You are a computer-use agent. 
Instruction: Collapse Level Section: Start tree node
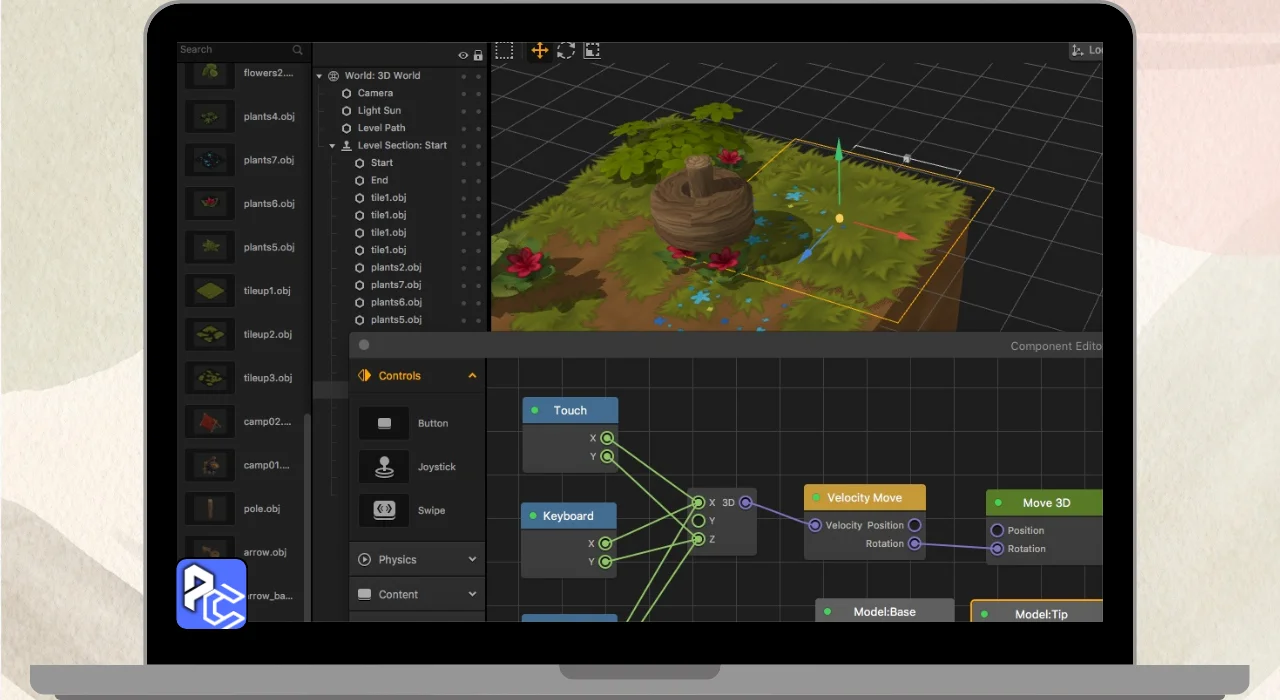coord(333,146)
